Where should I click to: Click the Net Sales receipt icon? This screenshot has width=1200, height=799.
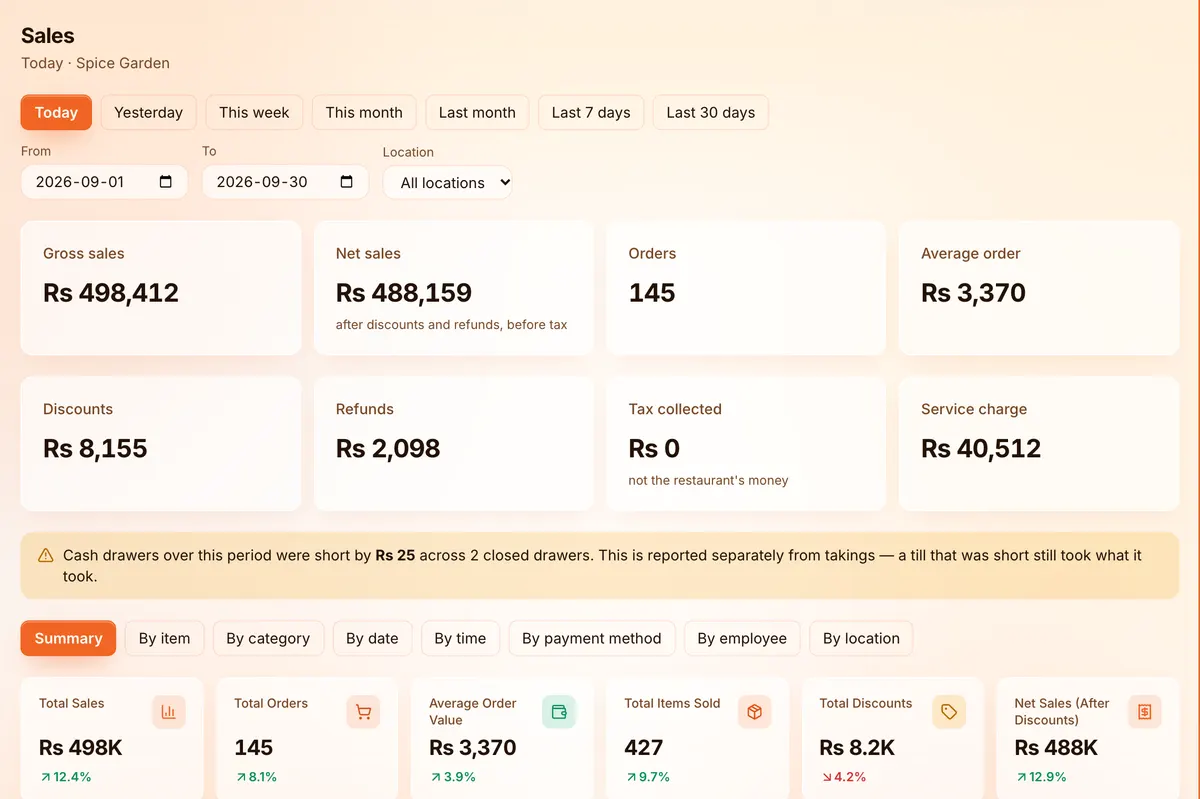tap(1145, 712)
